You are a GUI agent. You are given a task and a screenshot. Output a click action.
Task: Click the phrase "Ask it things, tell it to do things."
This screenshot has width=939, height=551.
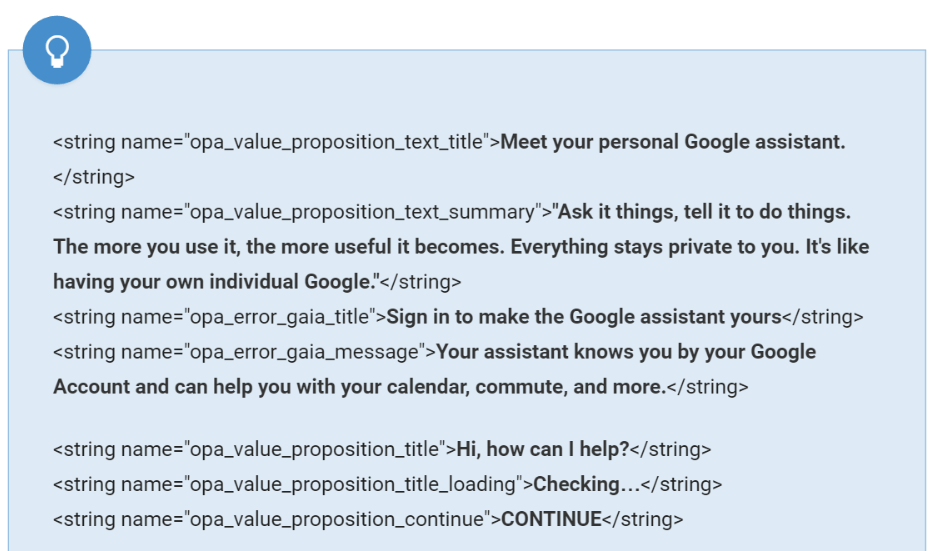pos(704,212)
